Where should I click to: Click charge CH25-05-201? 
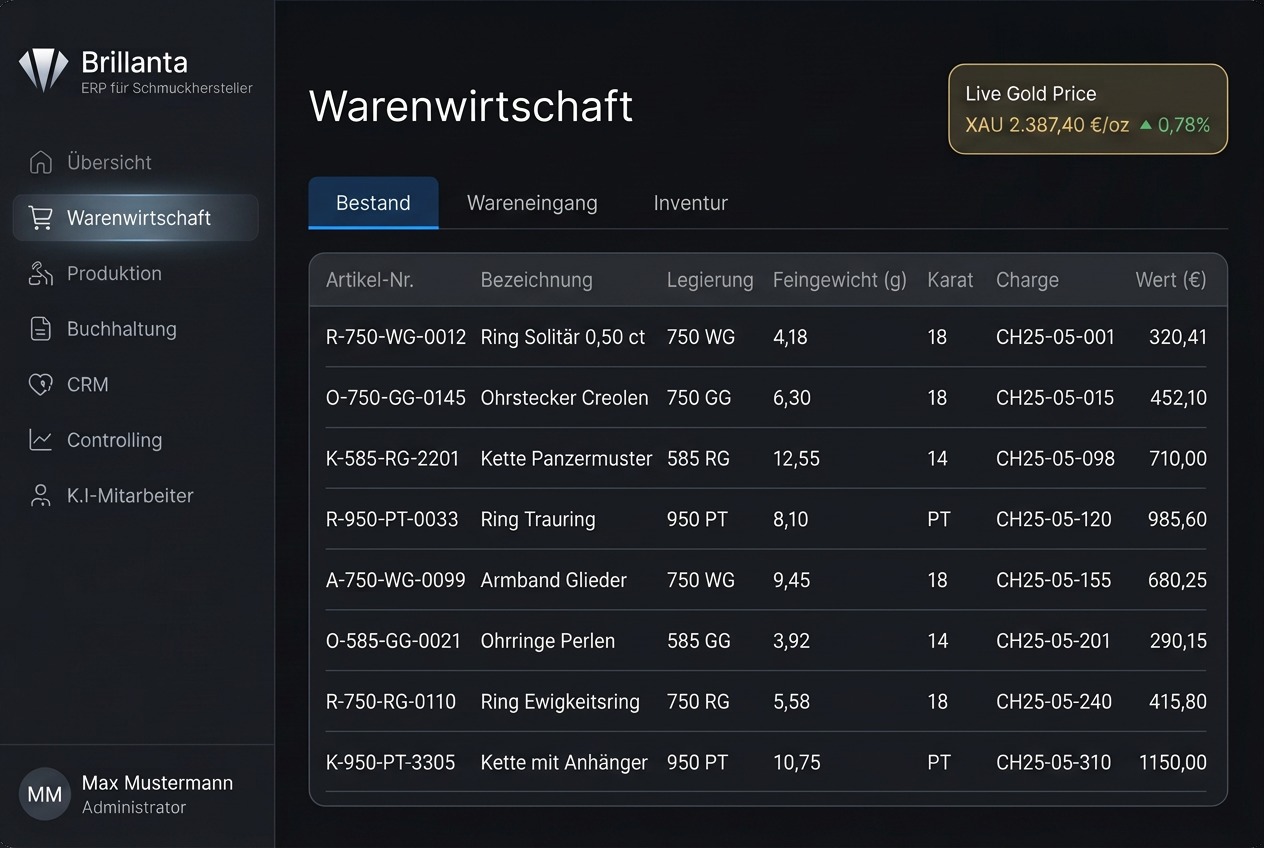point(1053,641)
